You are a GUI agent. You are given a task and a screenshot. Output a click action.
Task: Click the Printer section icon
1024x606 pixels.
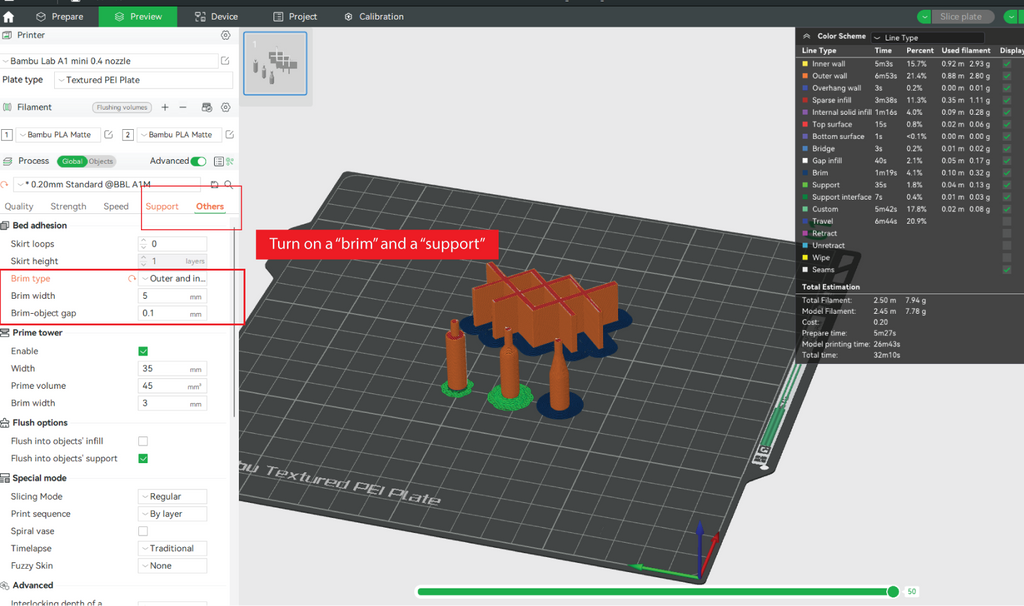(7, 35)
